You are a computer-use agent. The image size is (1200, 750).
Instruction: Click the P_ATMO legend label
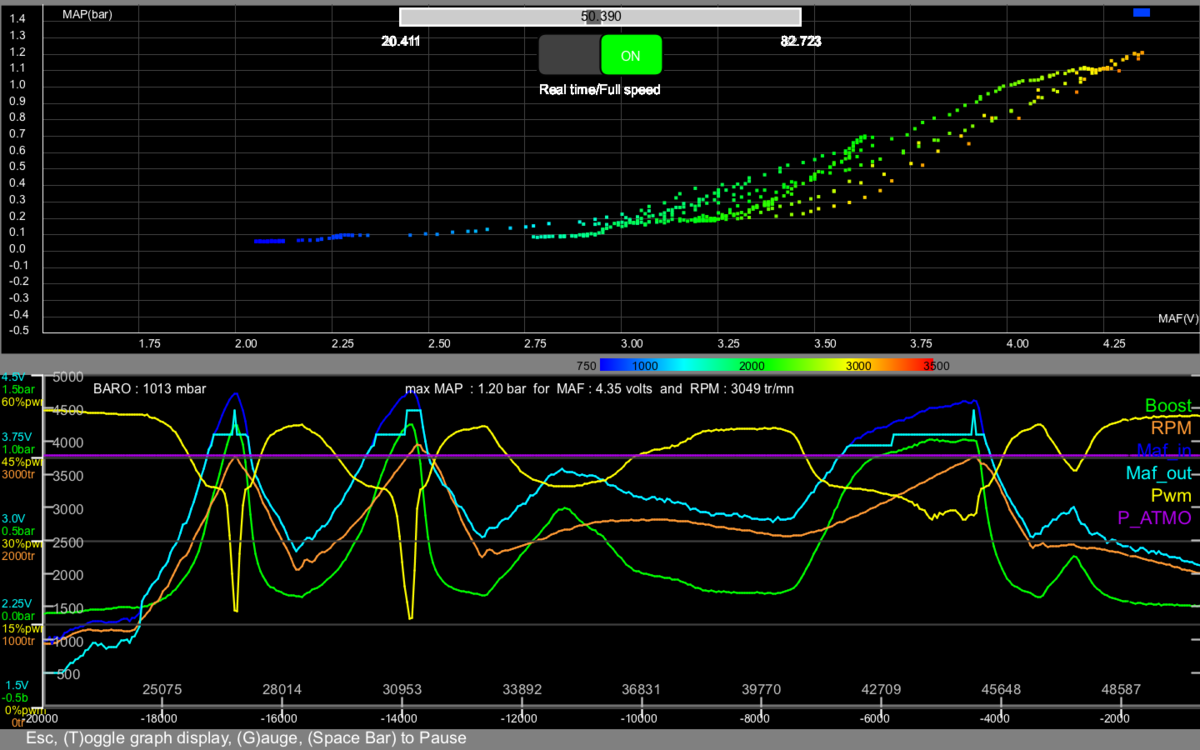point(1157,518)
